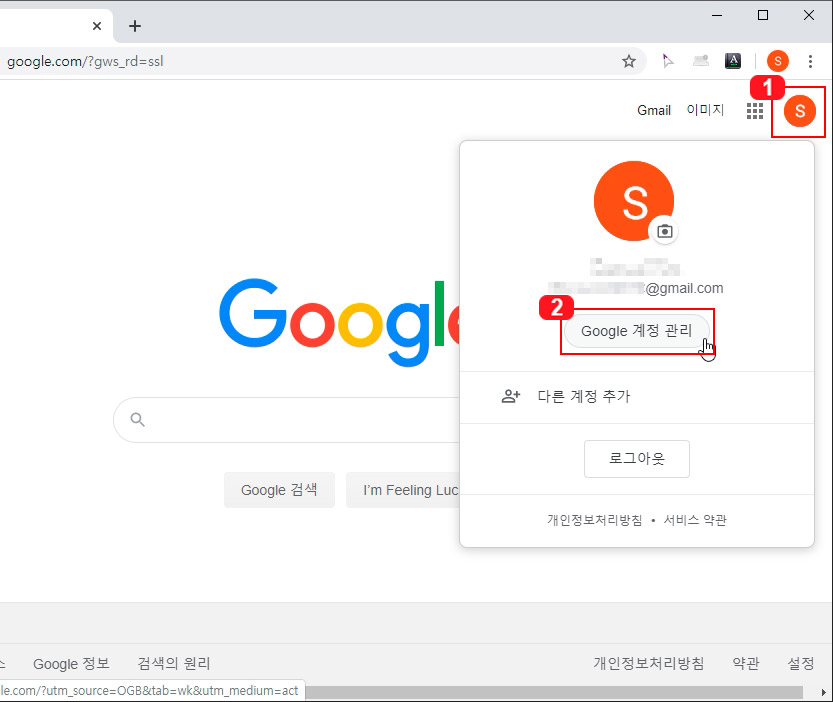Open Gmail link
This screenshot has height=702, width=833.
(x=654, y=110)
